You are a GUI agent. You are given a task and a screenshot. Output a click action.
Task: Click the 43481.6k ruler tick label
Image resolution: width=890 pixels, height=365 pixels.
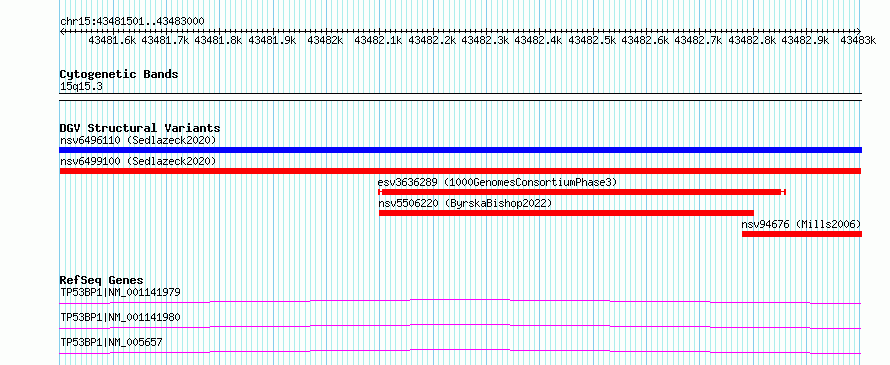(x=112, y=40)
